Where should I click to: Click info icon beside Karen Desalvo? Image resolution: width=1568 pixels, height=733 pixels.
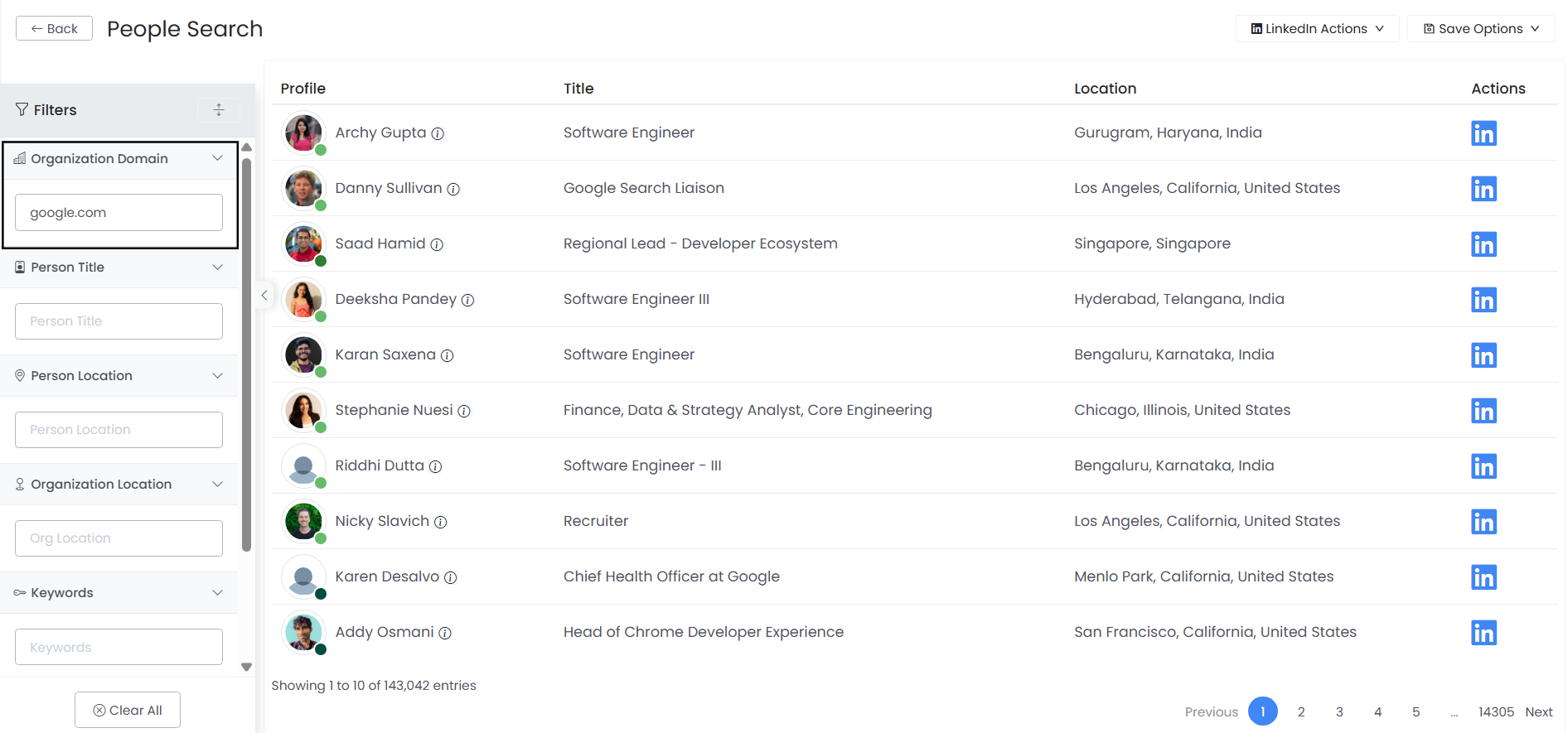click(450, 577)
